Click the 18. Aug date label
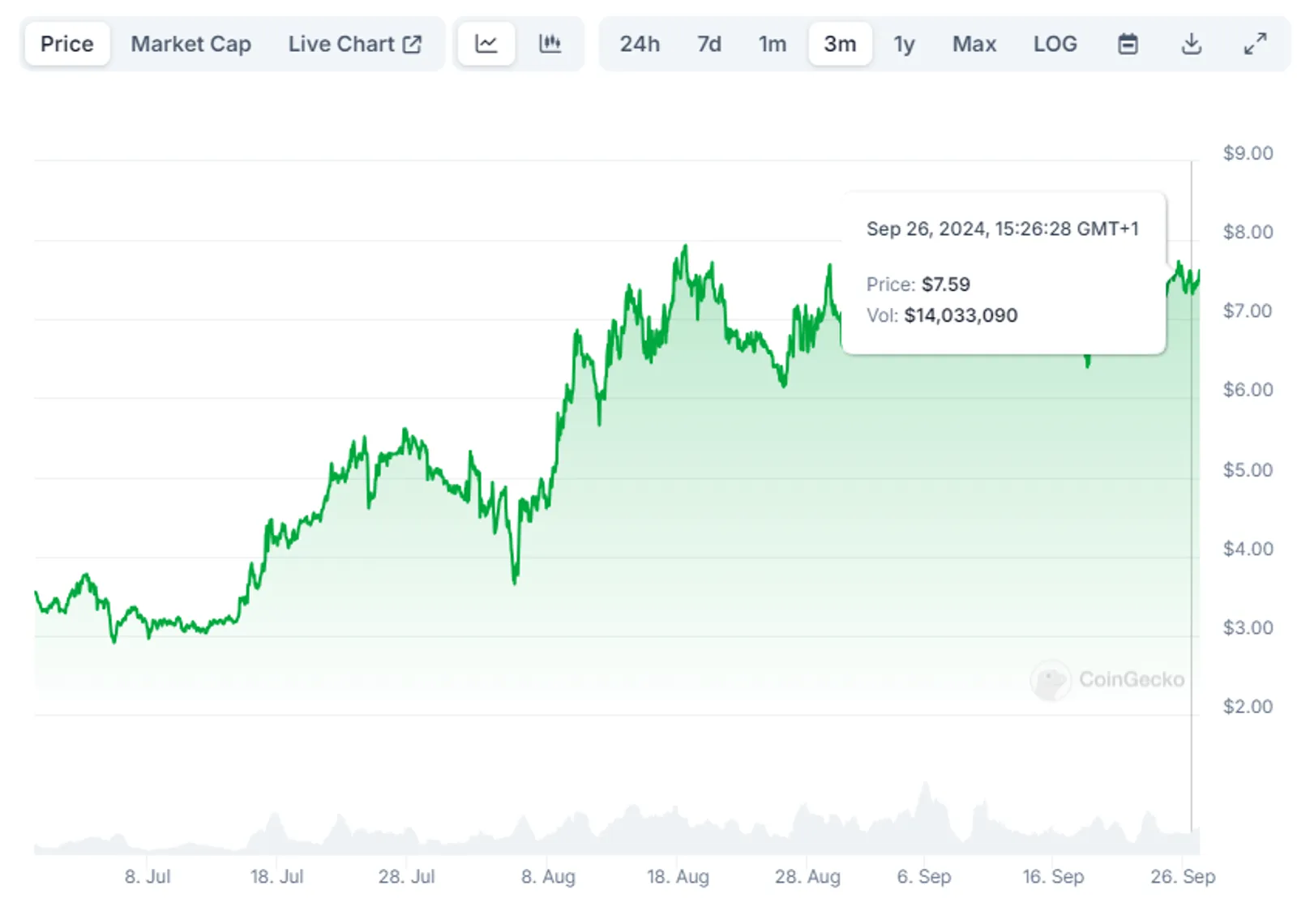 (x=678, y=877)
